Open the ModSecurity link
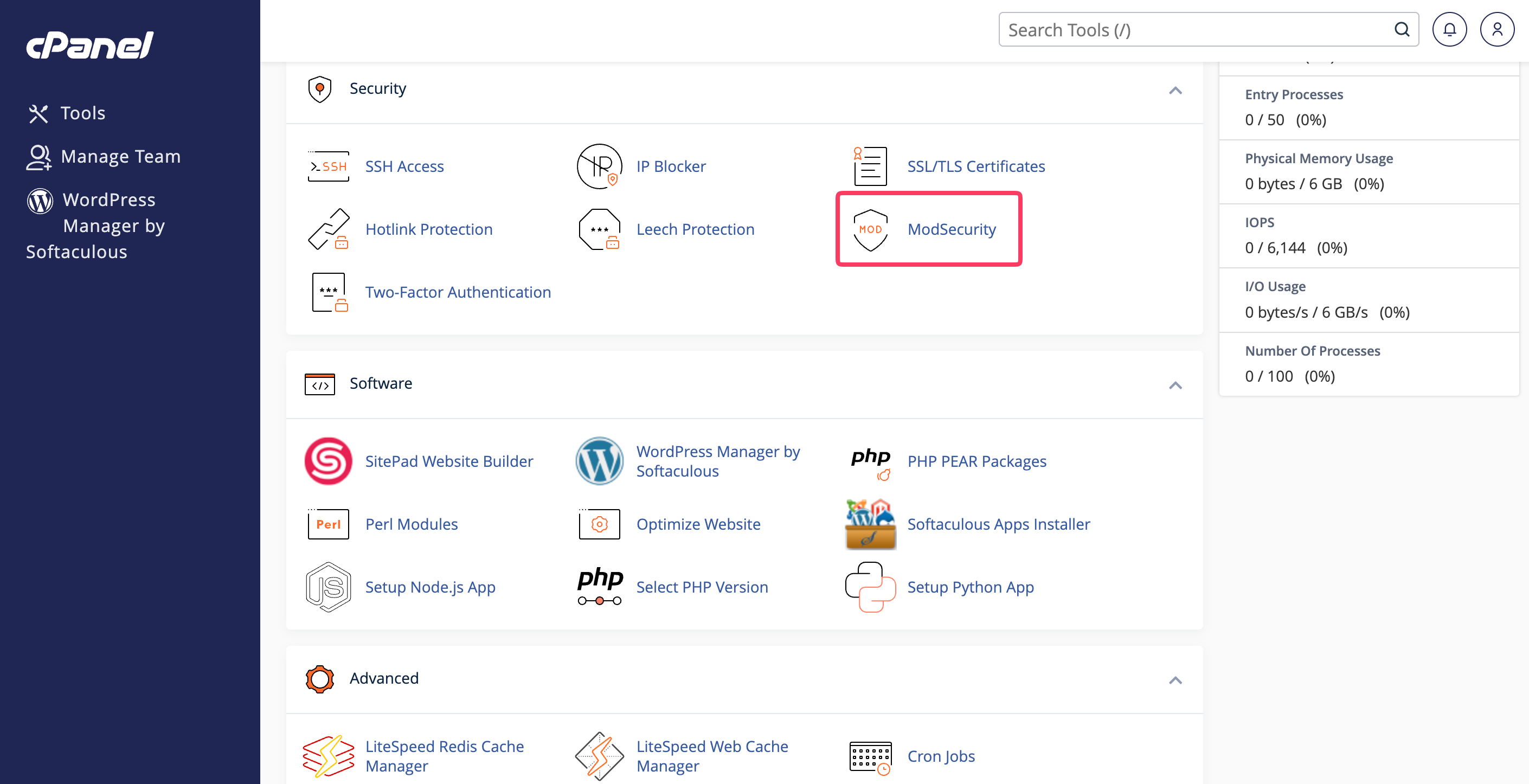The height and width of the screenshot is (784, 1529). [952, 230]
